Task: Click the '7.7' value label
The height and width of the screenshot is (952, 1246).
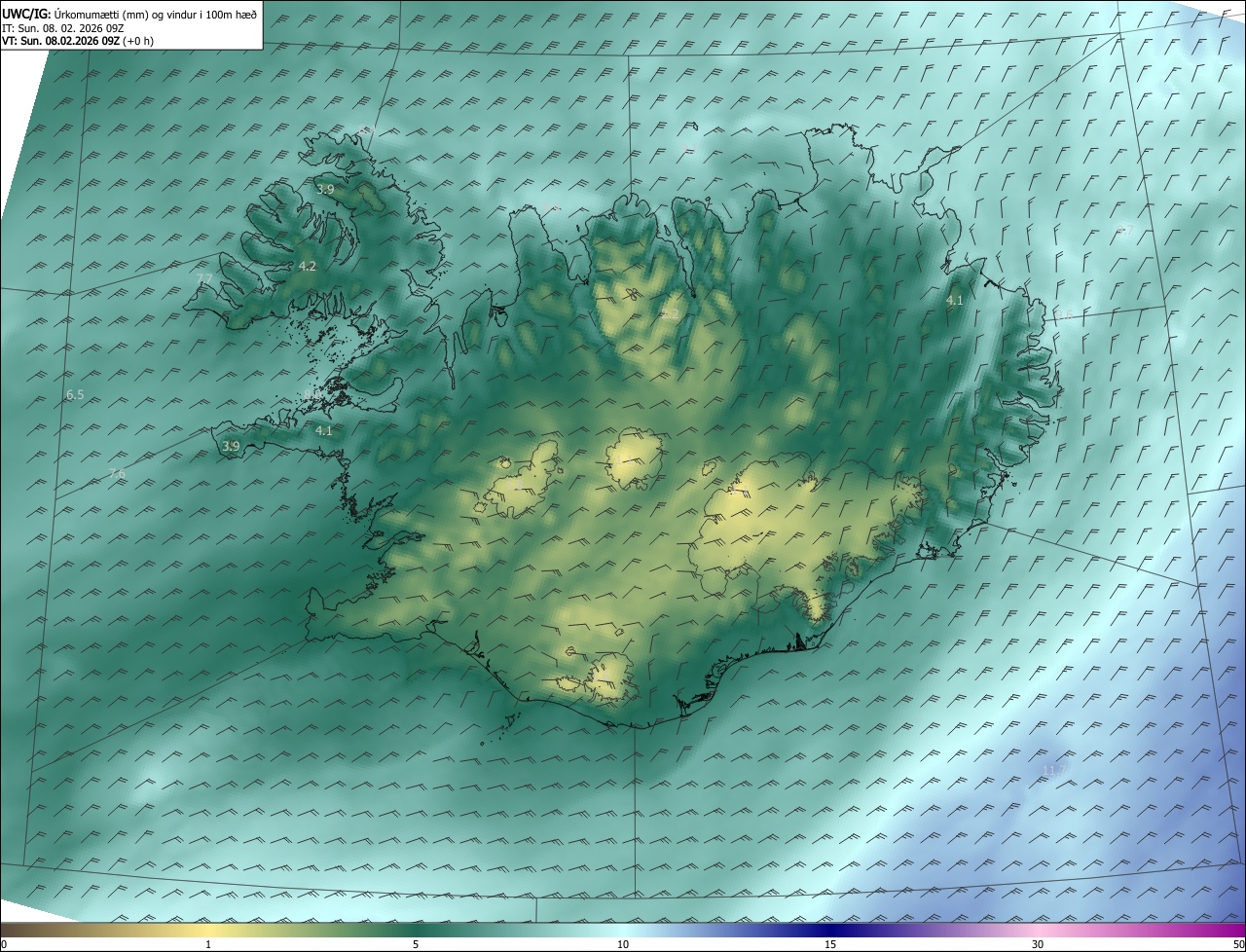Action: [x=204, y=278]
